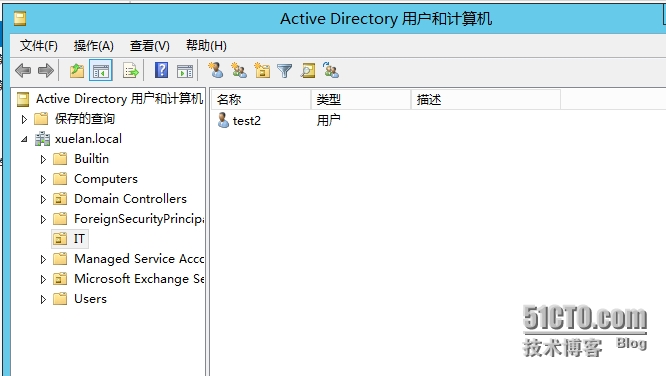This screenshot has height=376, width=666.
Task: Click the add to group toolbar icon
Action: tap(331, 70)
